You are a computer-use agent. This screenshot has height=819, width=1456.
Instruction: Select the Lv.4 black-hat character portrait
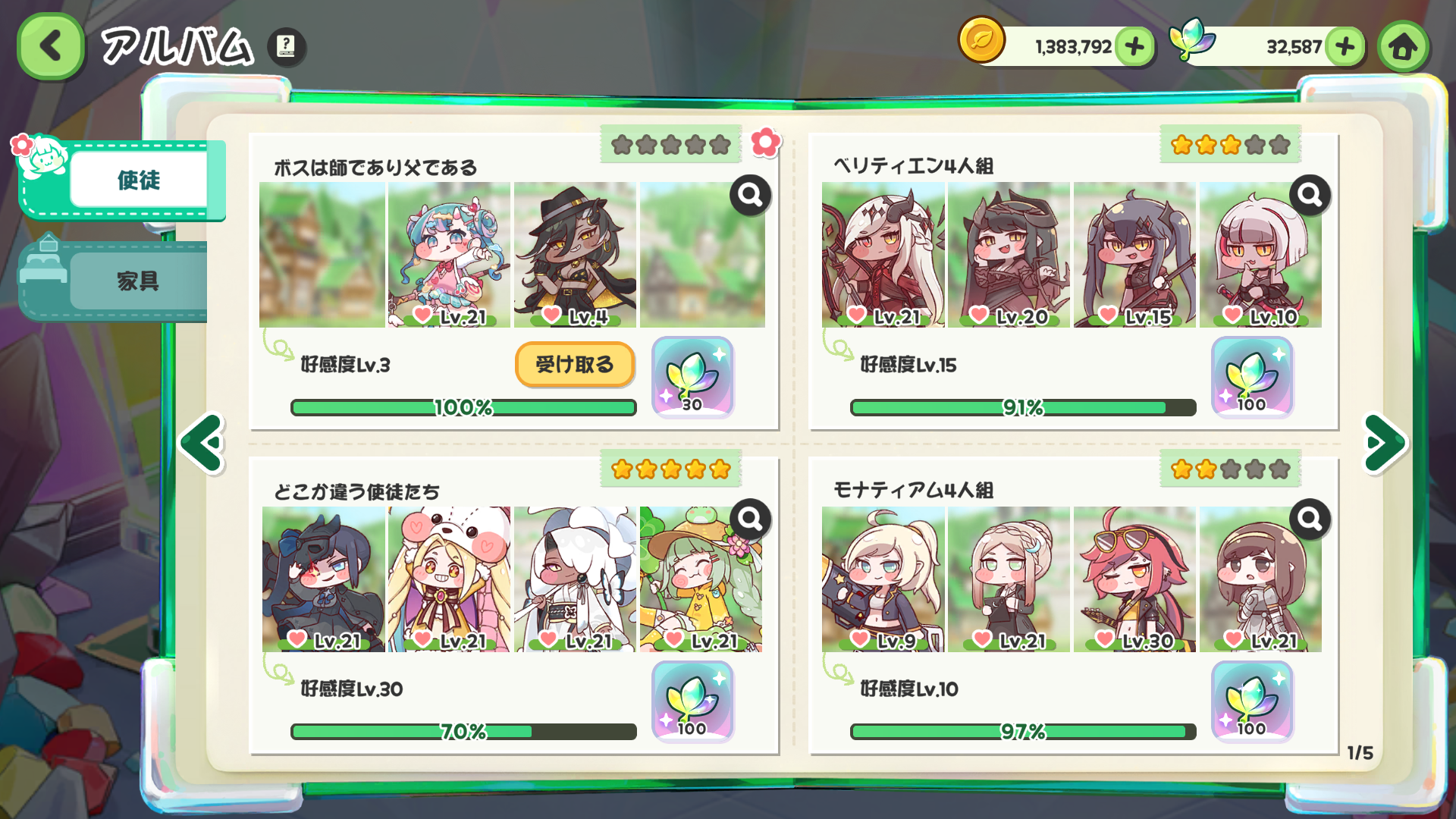click(575, 255)
